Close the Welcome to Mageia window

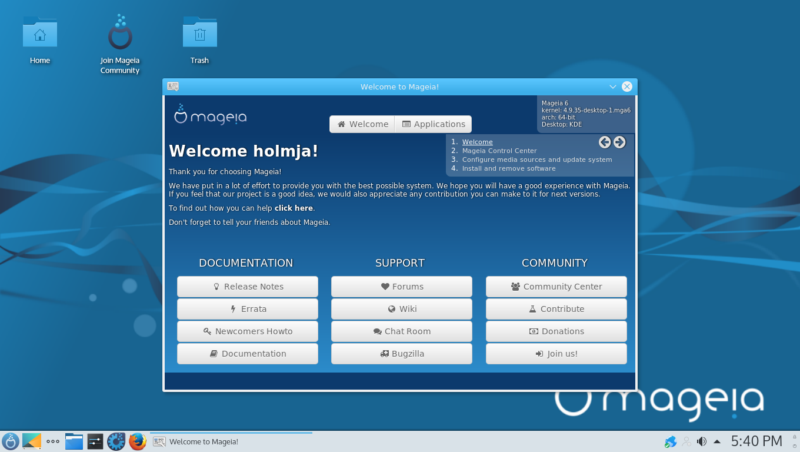pyautogui.click(x=627, y=87)
